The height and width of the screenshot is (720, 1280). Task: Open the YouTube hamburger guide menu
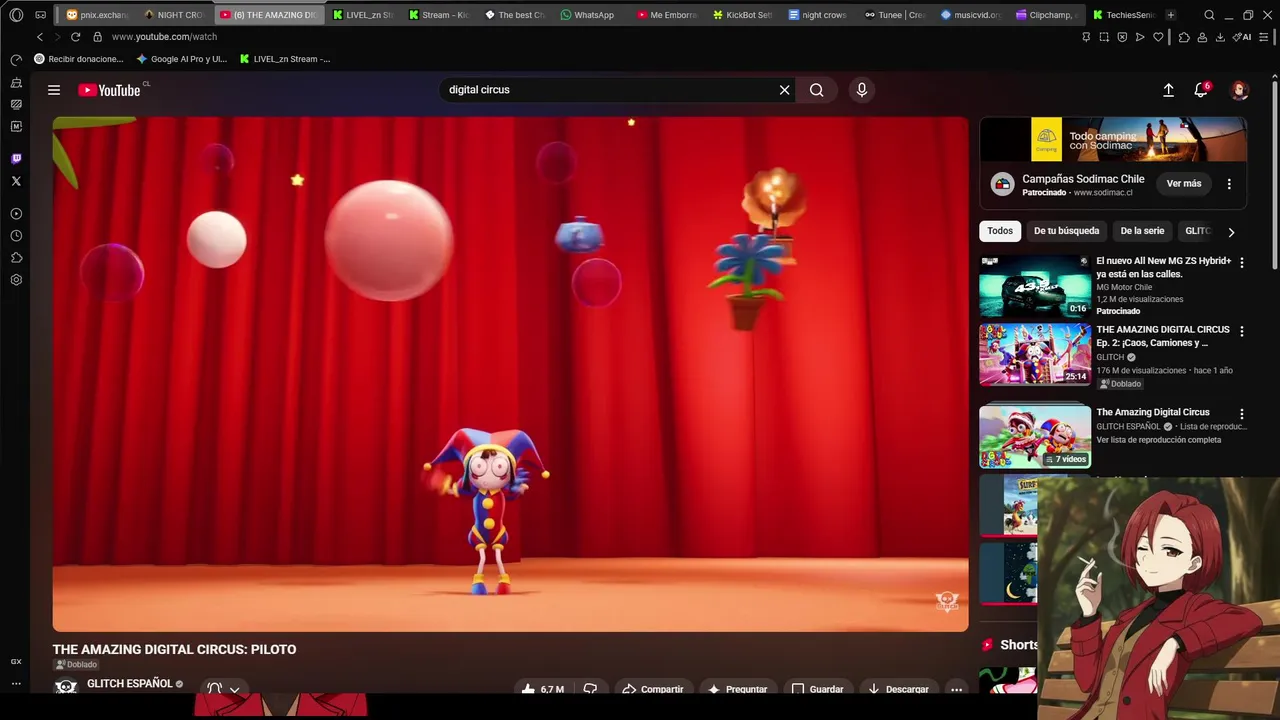(x=54, y=90)
